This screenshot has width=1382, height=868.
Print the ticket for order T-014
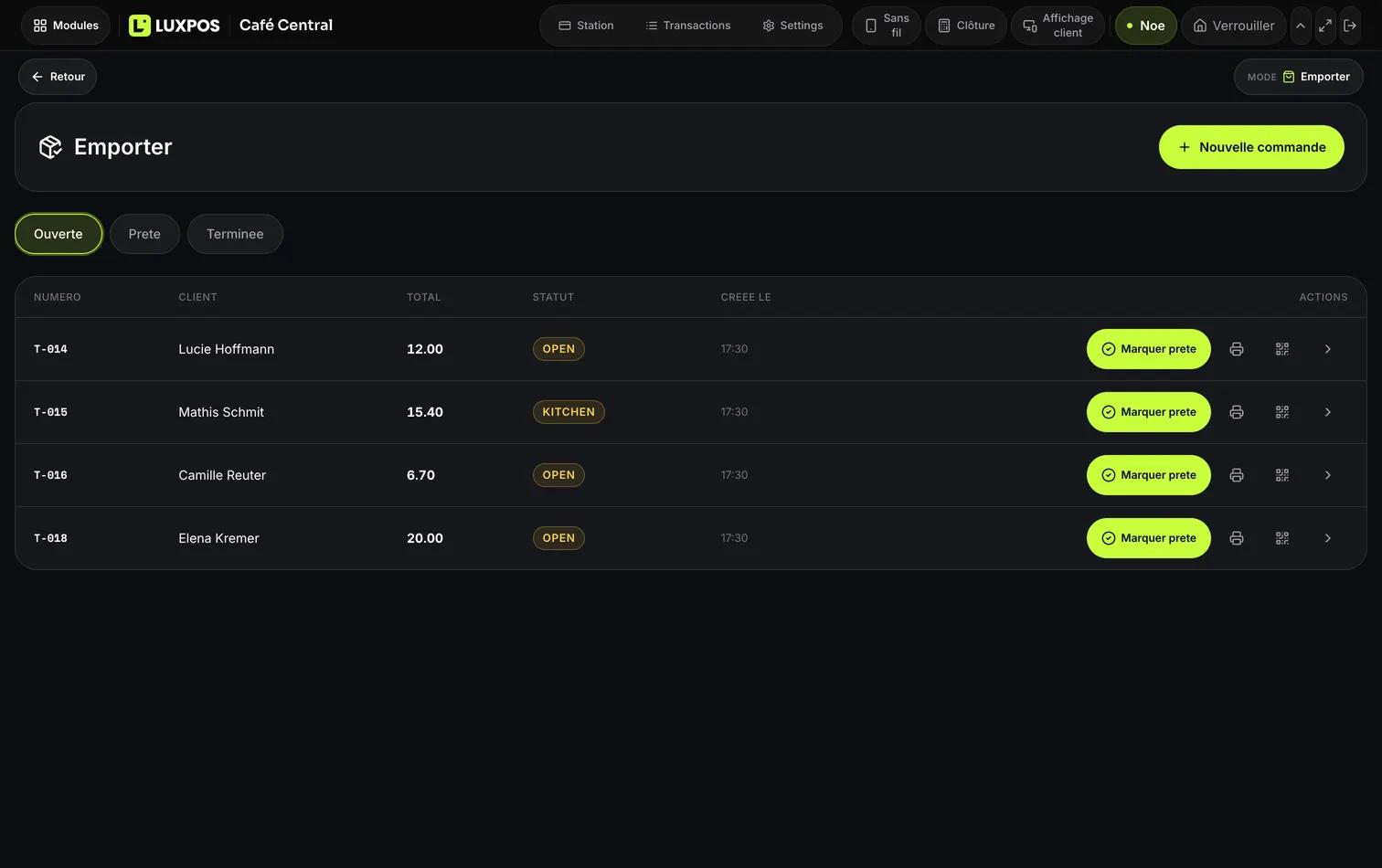(1237, 349)
